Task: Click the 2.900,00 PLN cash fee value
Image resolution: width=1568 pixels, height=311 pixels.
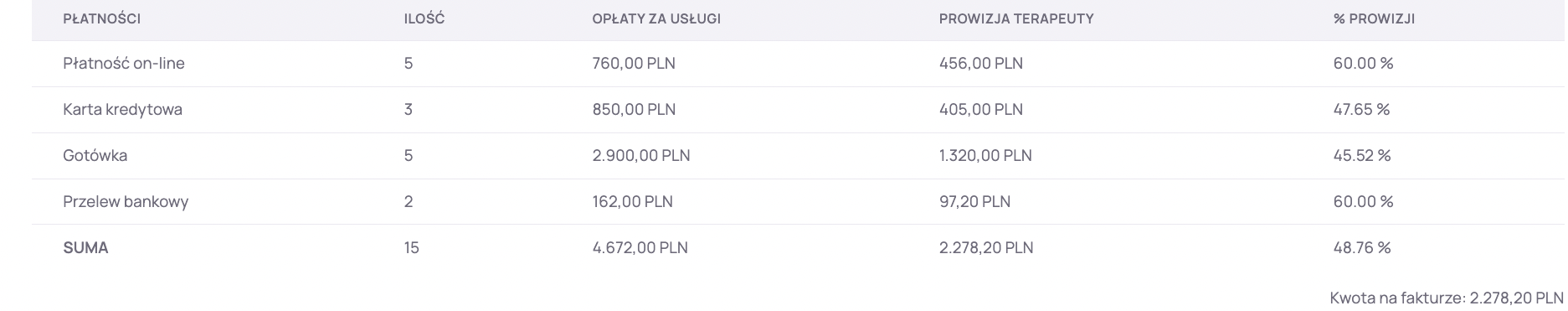Action: (x=641, y=155)
